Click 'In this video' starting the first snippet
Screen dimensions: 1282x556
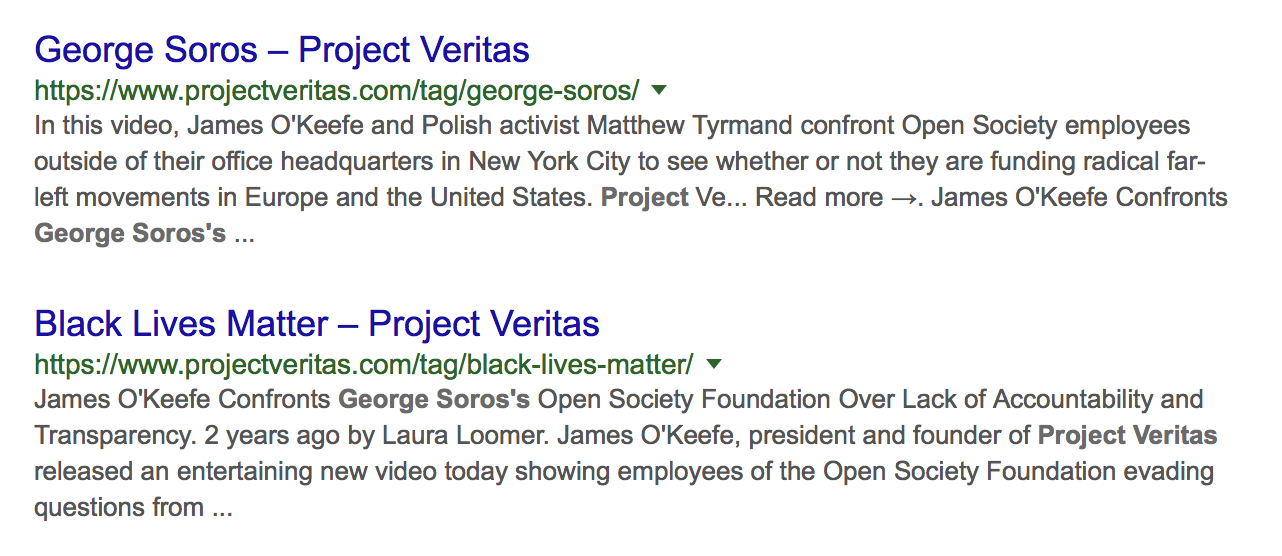[95, 126]
